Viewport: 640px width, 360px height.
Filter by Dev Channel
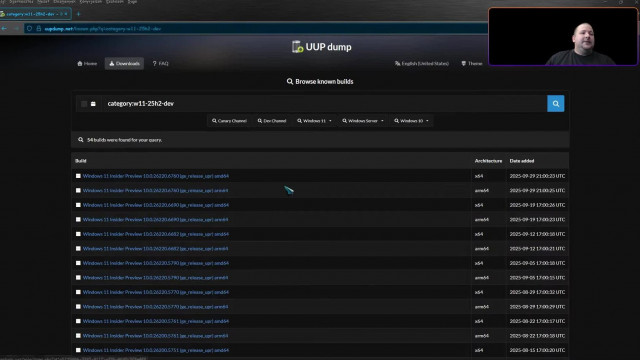tap(272, 121)
